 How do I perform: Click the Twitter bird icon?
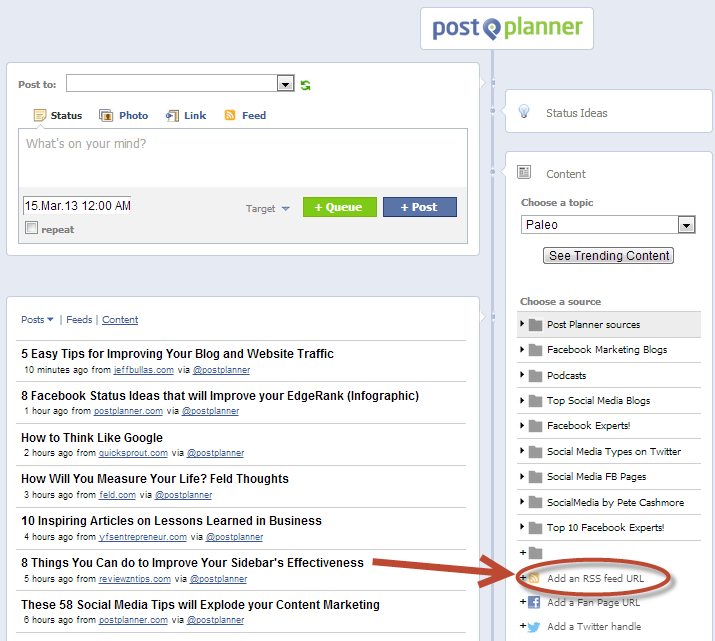534,627
